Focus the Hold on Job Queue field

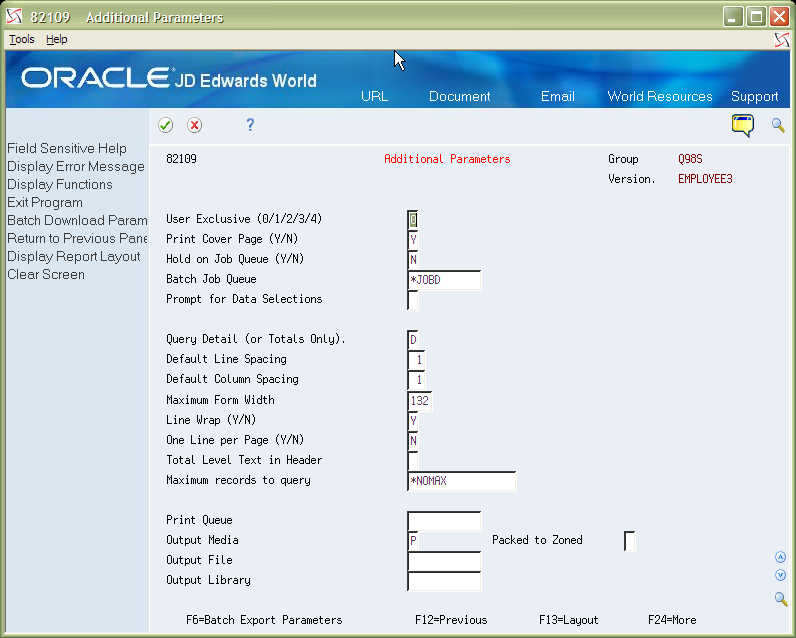pos(413,260)
